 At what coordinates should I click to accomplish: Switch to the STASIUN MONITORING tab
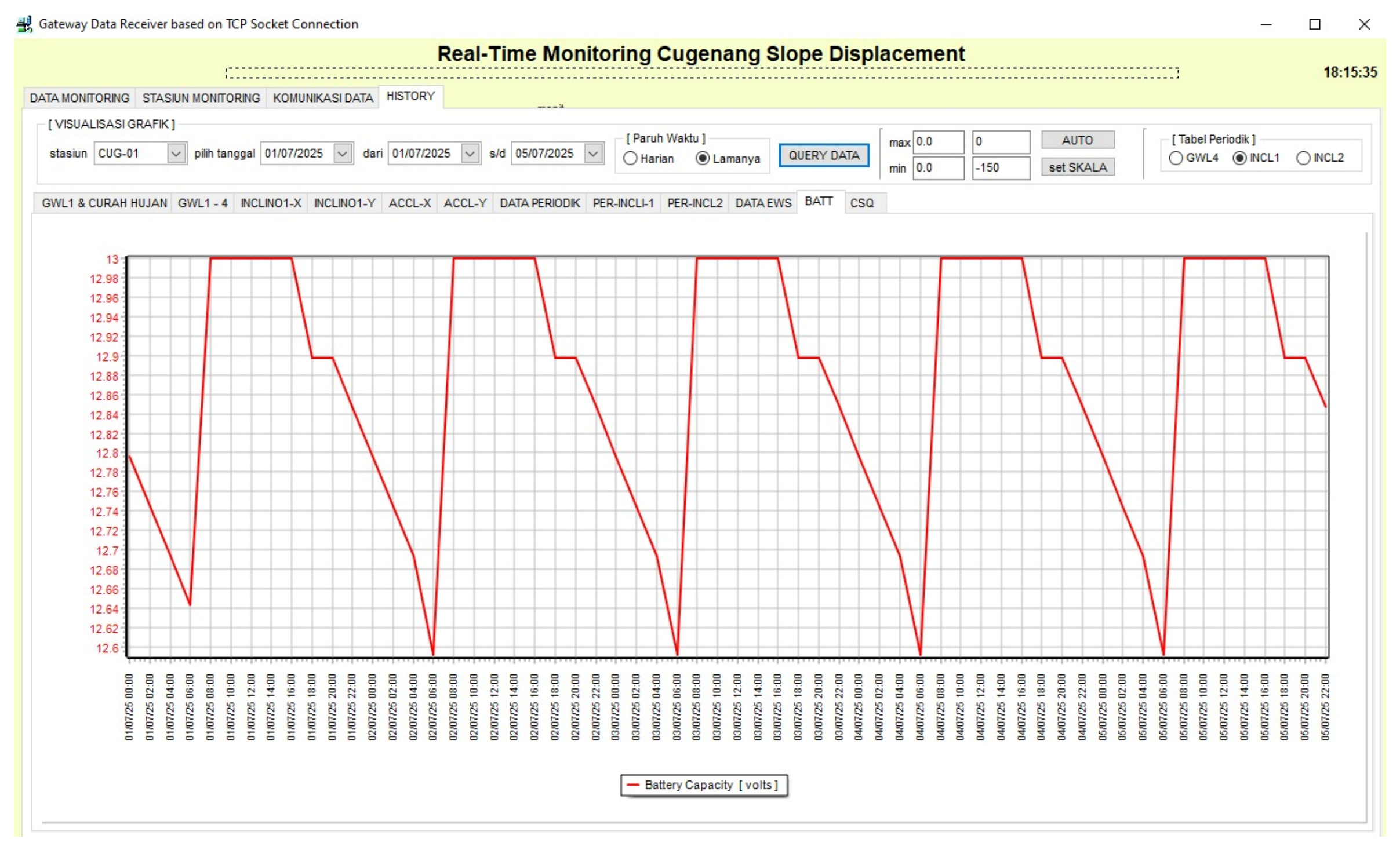pyautogui.click(x=201, y=98)
